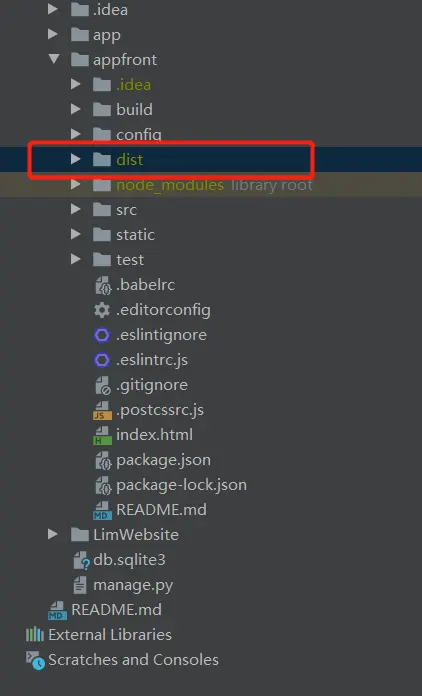422x696 pixels.
Task: Click the .eslintrc.js ESLint icon
Action: [x=102, y=360]
